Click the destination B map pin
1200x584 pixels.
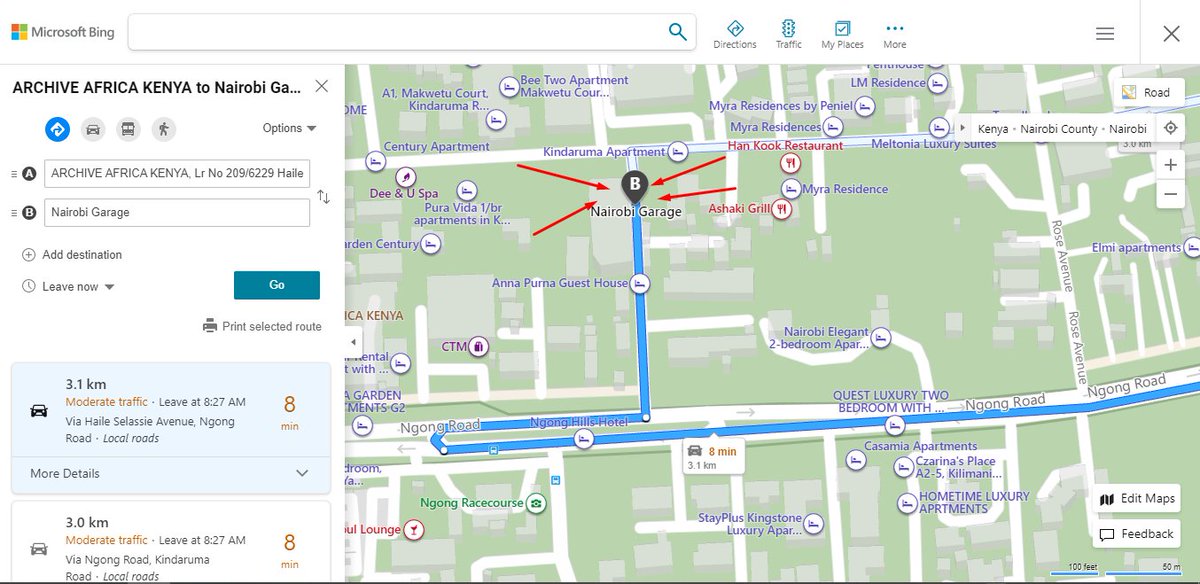[x=633, y=187]
